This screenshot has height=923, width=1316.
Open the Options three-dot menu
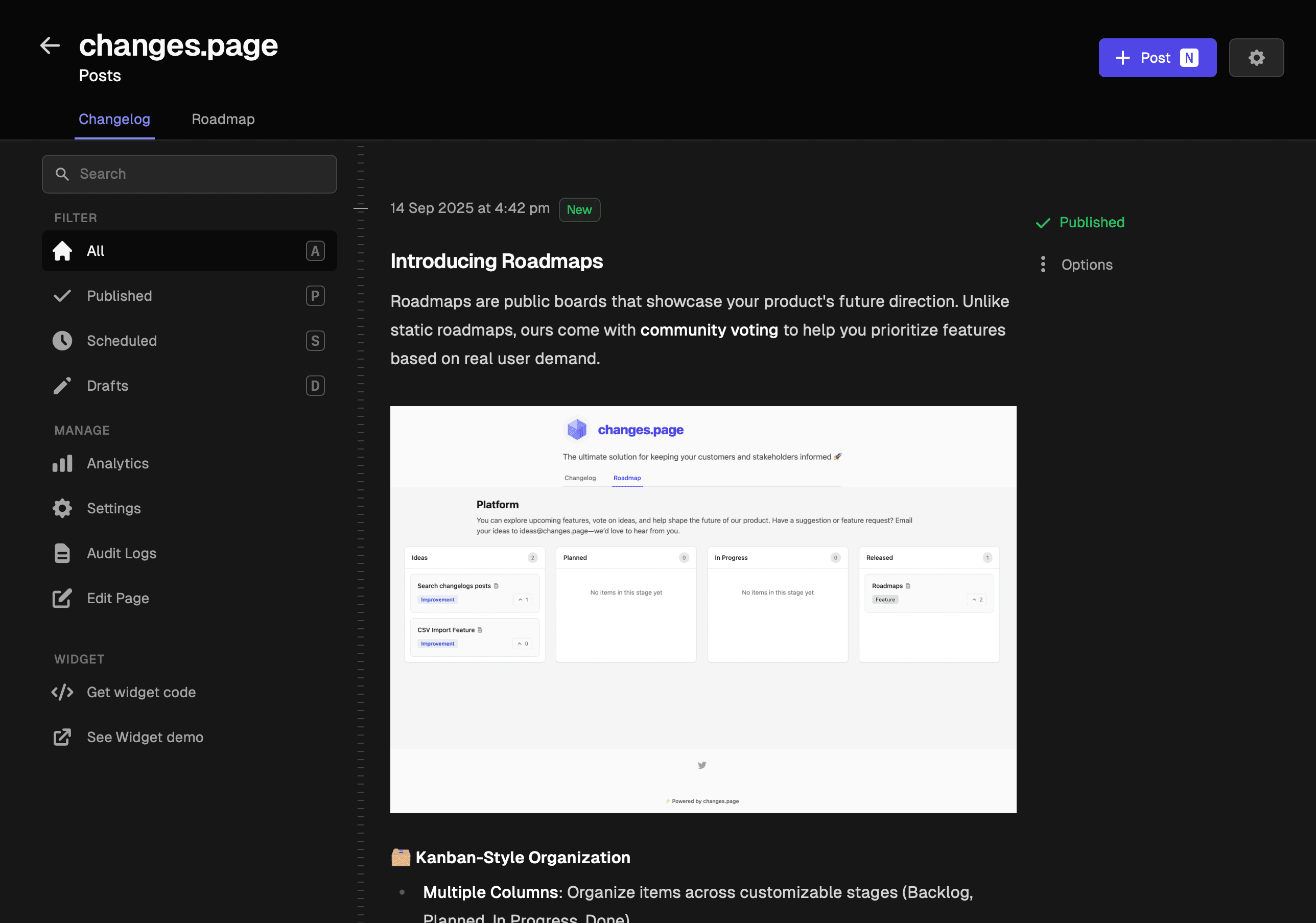[x=1043, y=264]
